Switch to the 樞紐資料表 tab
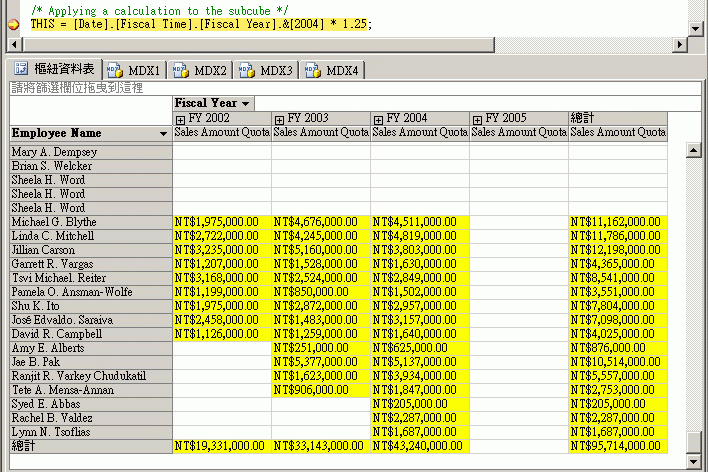Image resolution: width=708 pixels, height=472 pixels. (55, 69)
